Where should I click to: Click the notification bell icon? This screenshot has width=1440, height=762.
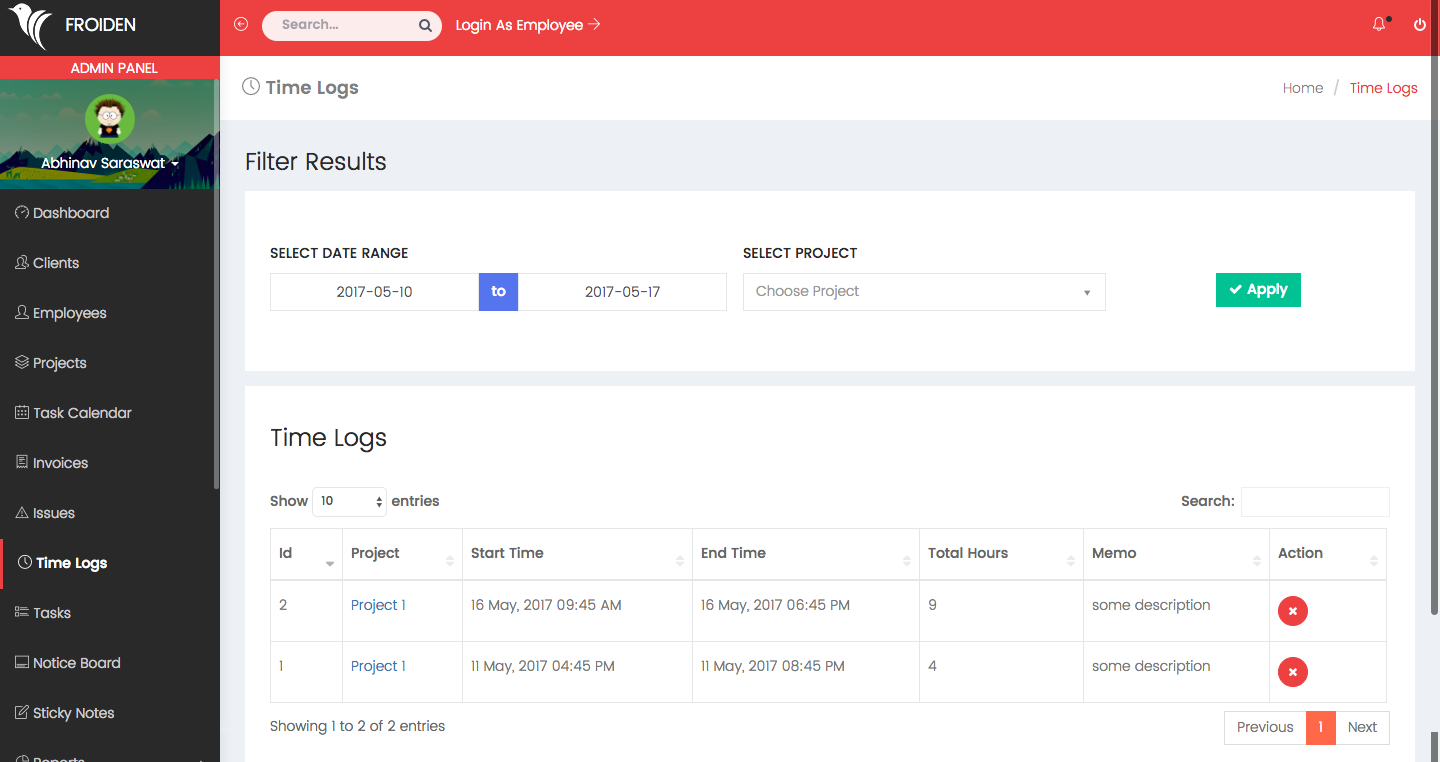[1379, 25]
